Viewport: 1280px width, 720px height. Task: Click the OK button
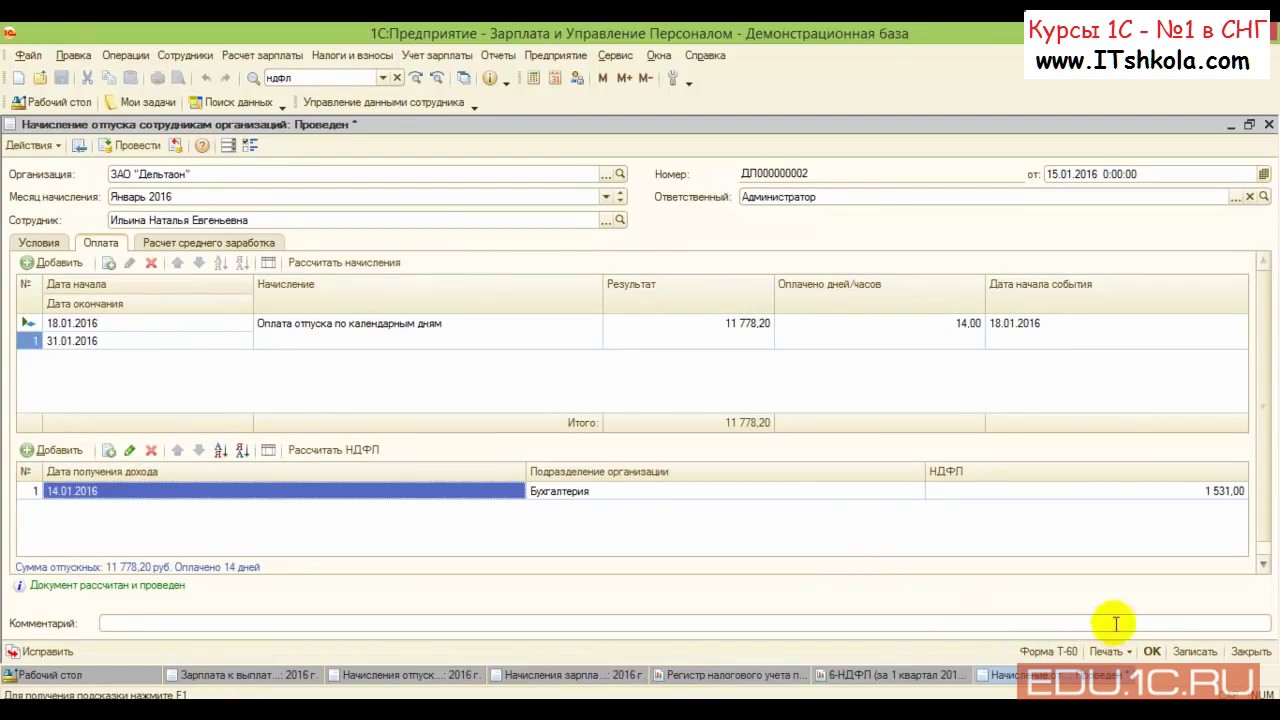1152,652
